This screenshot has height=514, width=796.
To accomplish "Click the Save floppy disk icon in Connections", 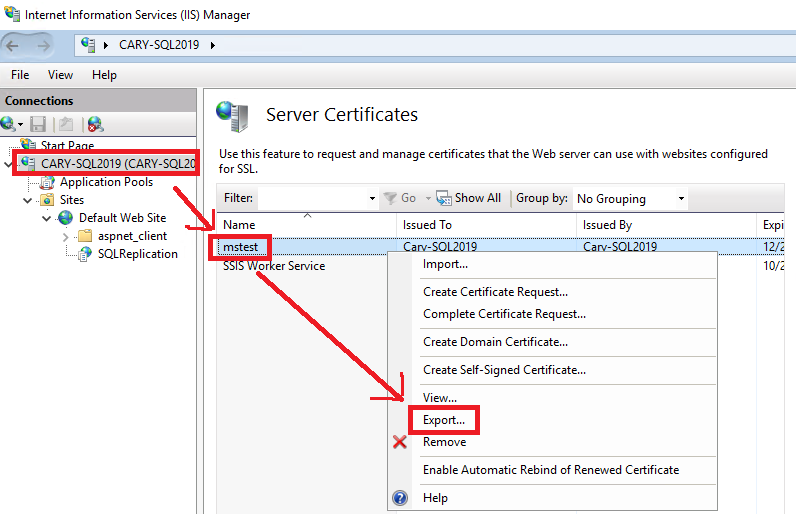I will [38, 124].
